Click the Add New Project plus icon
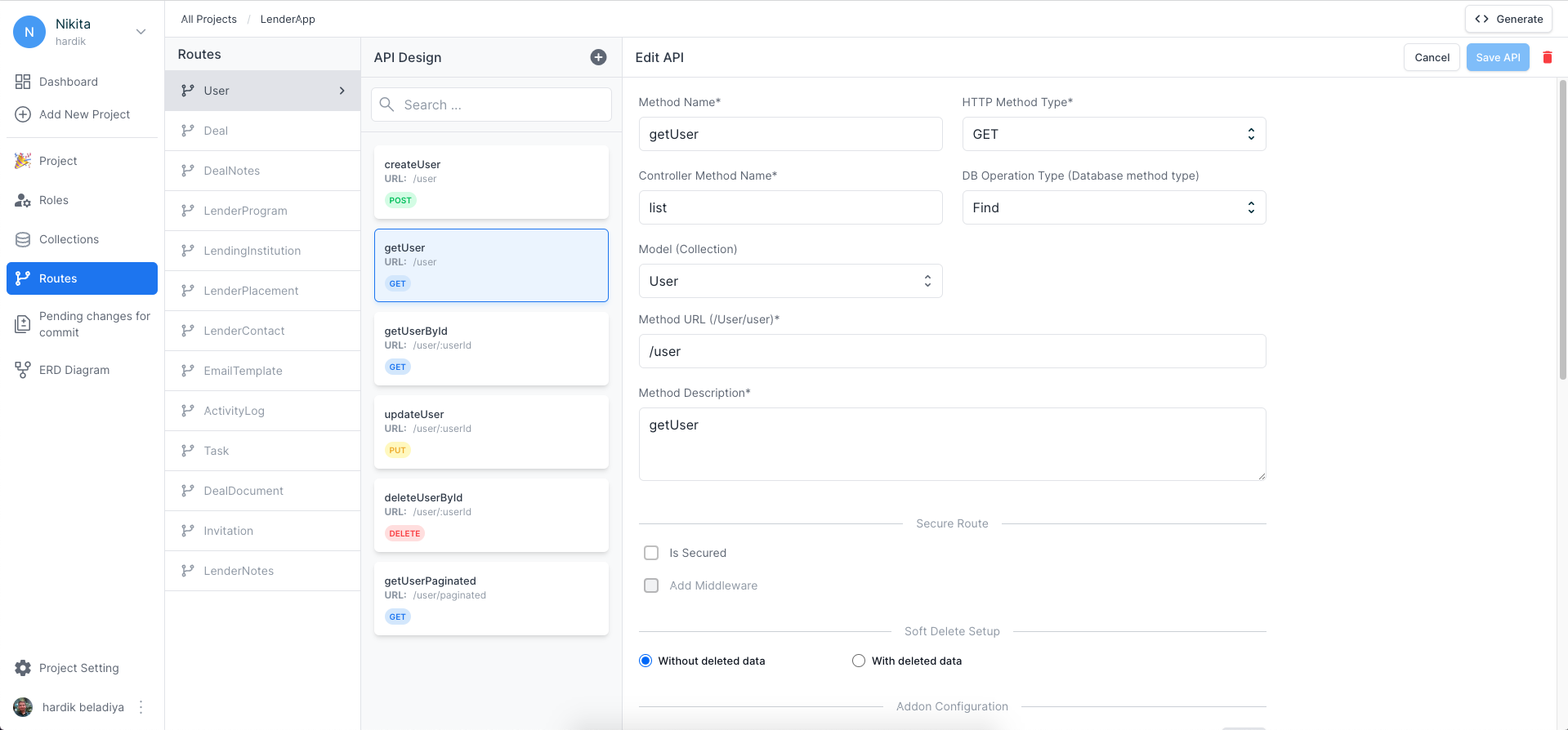This screenshot has height=730, width=1568. (23, 114)
